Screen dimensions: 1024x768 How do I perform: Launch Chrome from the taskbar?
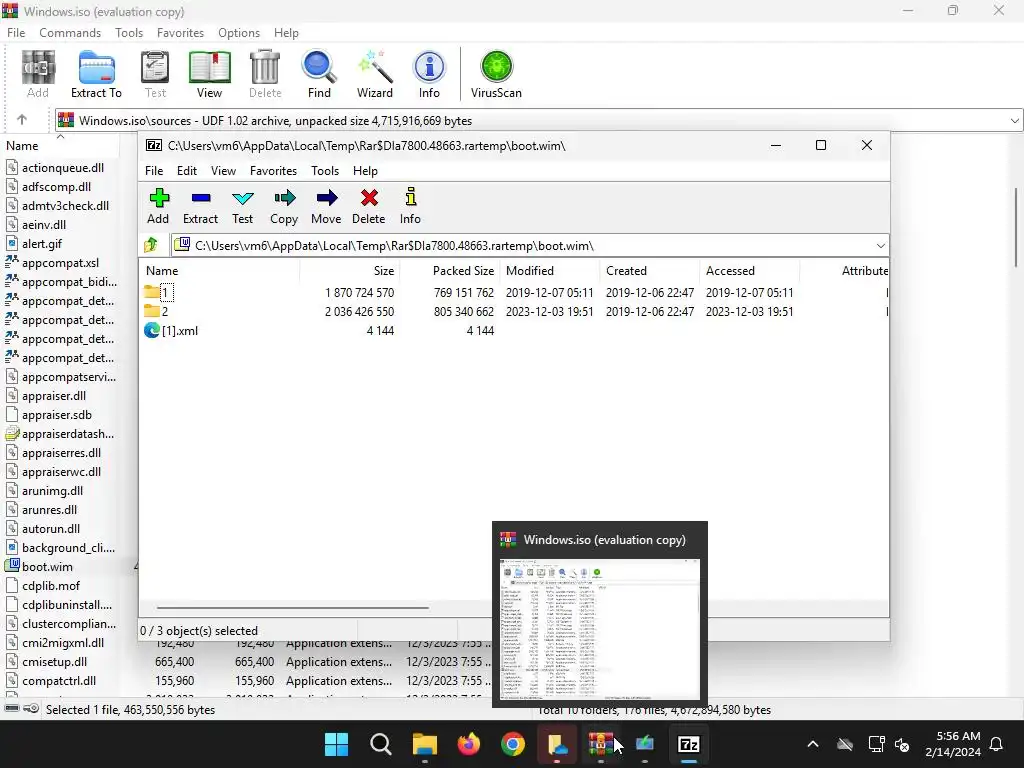click(513, 744)
